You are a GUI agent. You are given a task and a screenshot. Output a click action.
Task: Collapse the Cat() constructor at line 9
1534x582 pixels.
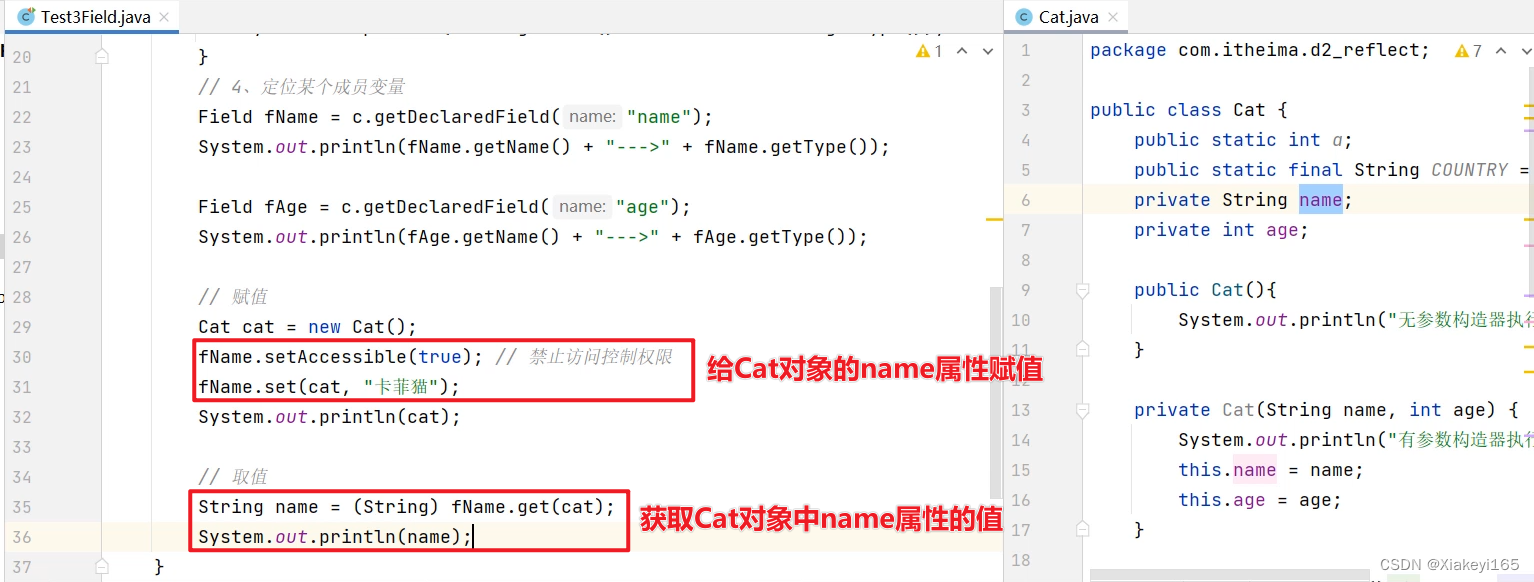point(1081,290)
